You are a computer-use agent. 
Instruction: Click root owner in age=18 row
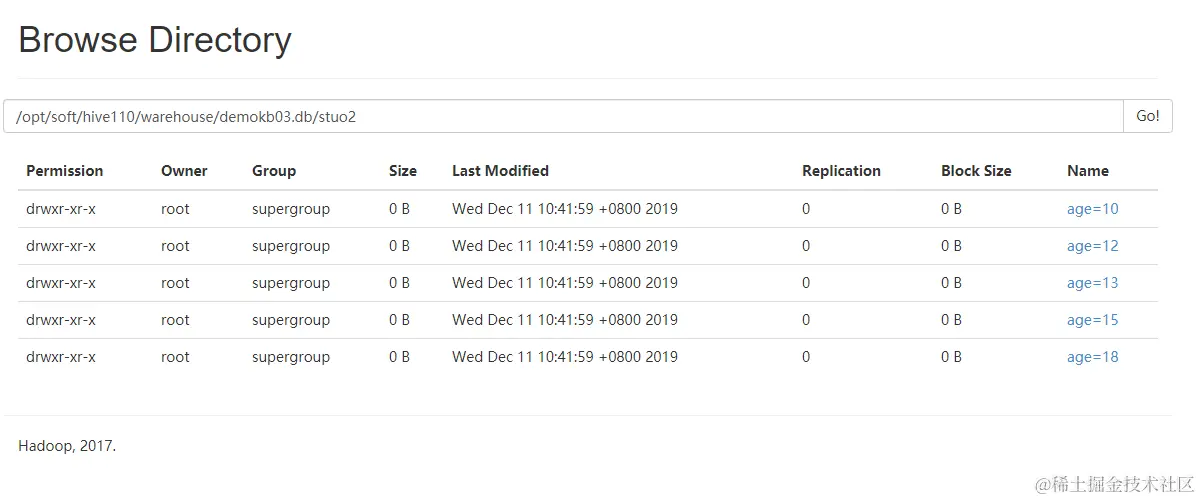click(175, 357)
